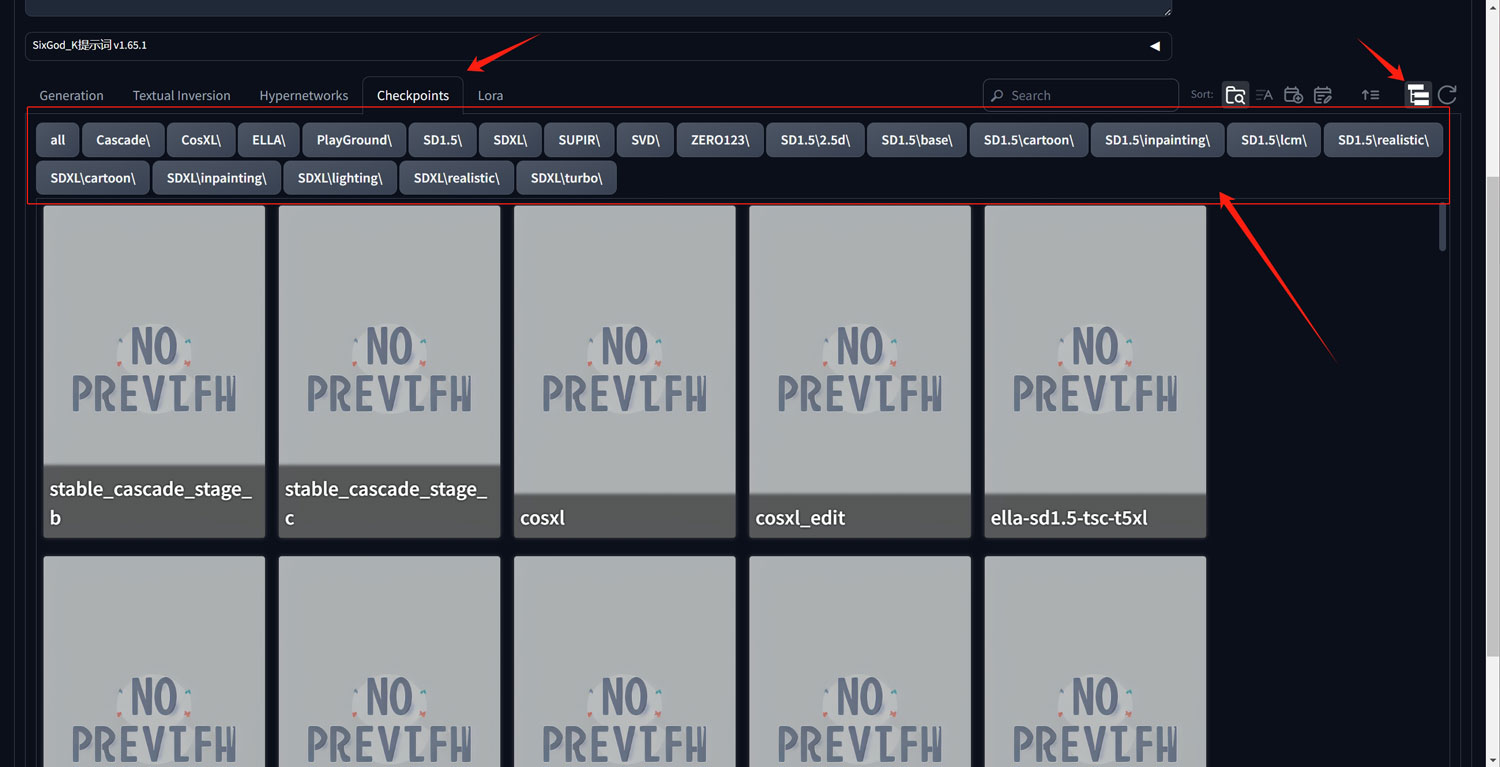Screen dimensions: 1500x767
Task: Sort checkpoints by name icon
Action: 1264,95
